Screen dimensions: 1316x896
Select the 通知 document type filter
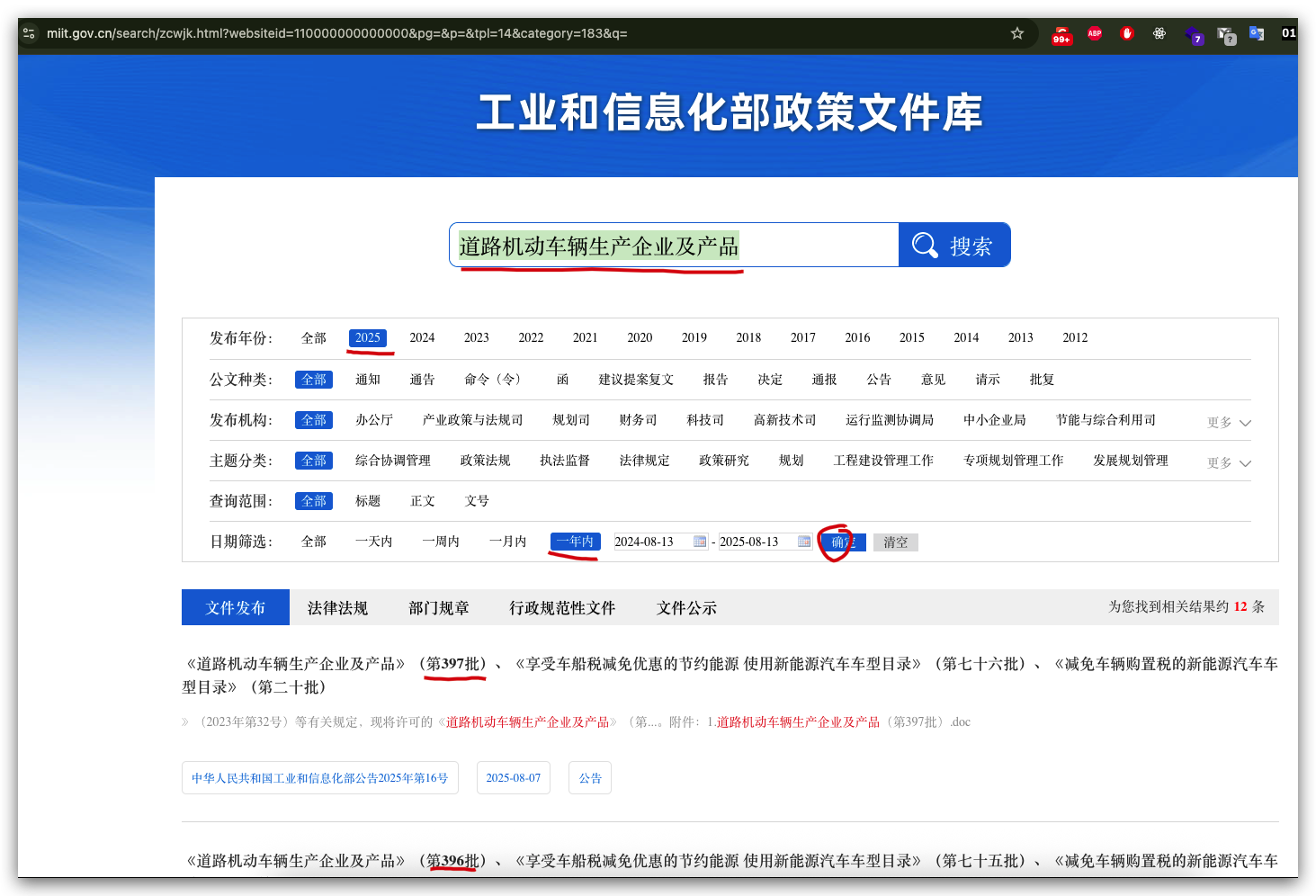(x=368, y=380)
